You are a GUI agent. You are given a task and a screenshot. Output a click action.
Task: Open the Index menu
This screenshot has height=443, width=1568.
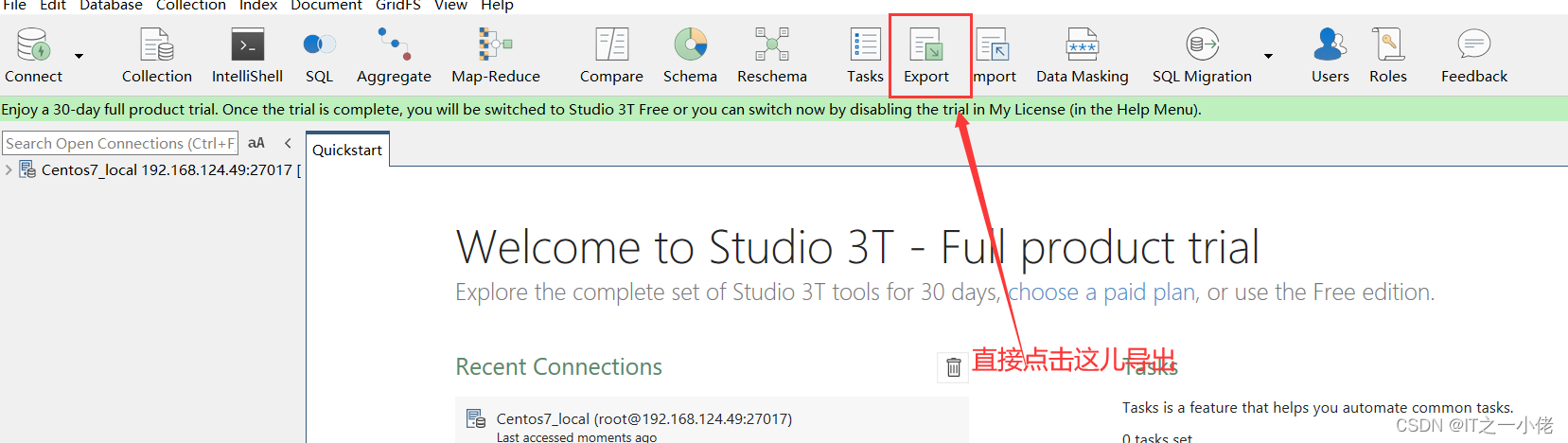[x=258, y=6]
